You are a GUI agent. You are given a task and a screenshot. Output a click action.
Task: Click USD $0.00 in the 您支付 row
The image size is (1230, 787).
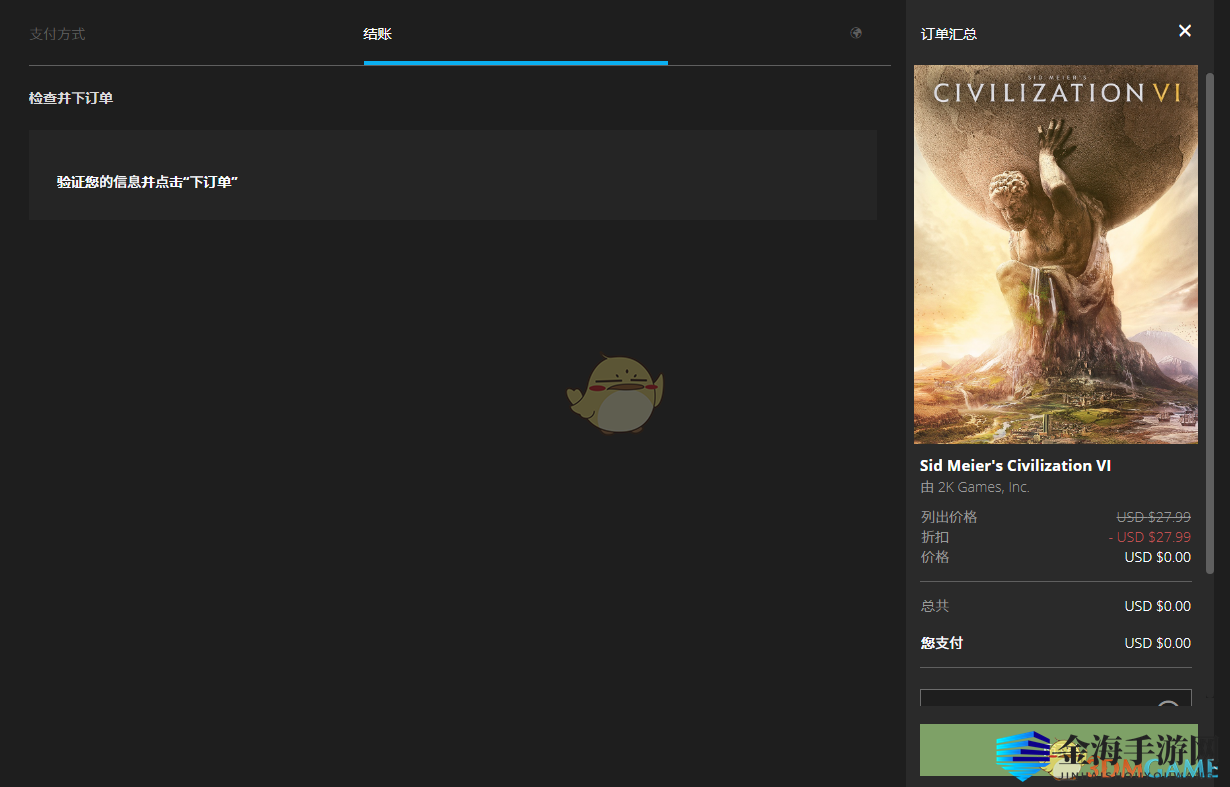click(1158, 643)
